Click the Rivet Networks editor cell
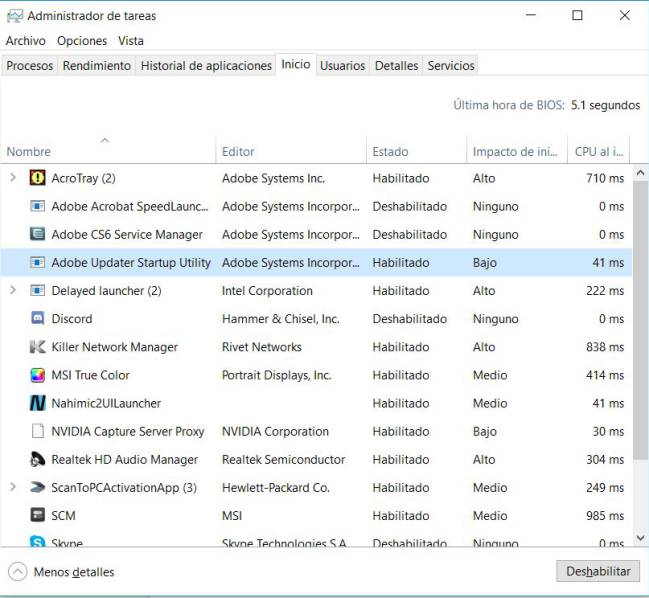 click(x=262, y=347)
